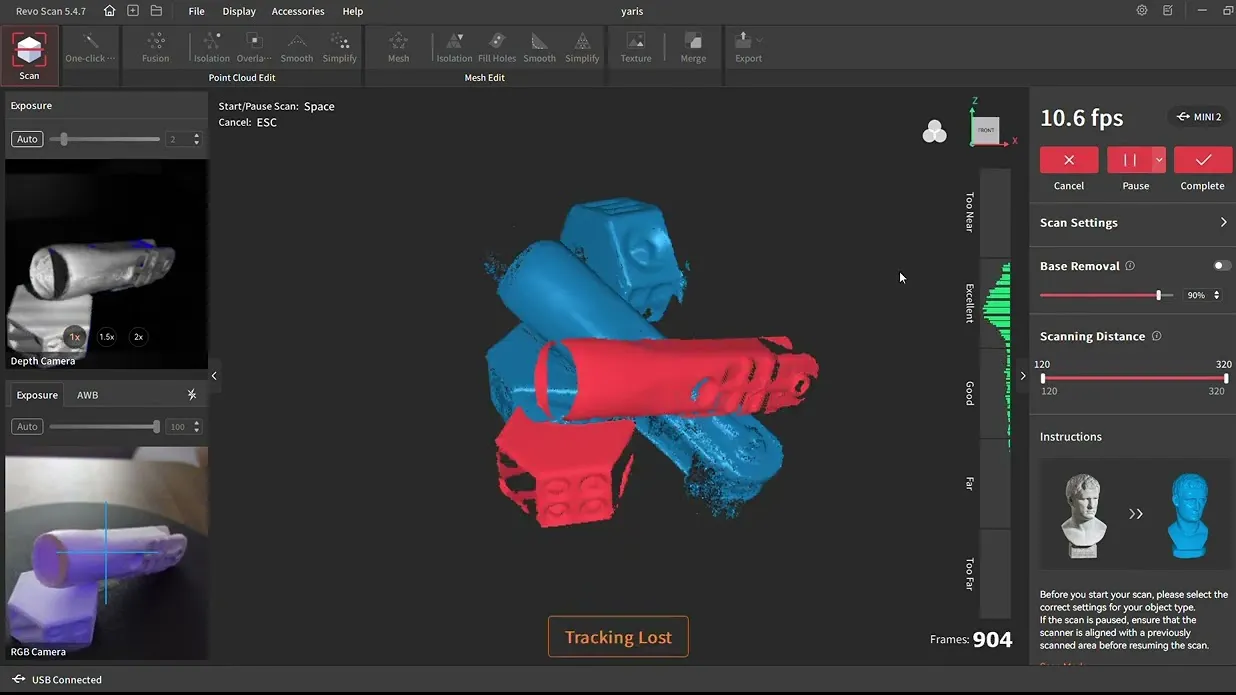Click the Merge tool icon
This screenshot has height=695, width=1236.
(693, 46)
